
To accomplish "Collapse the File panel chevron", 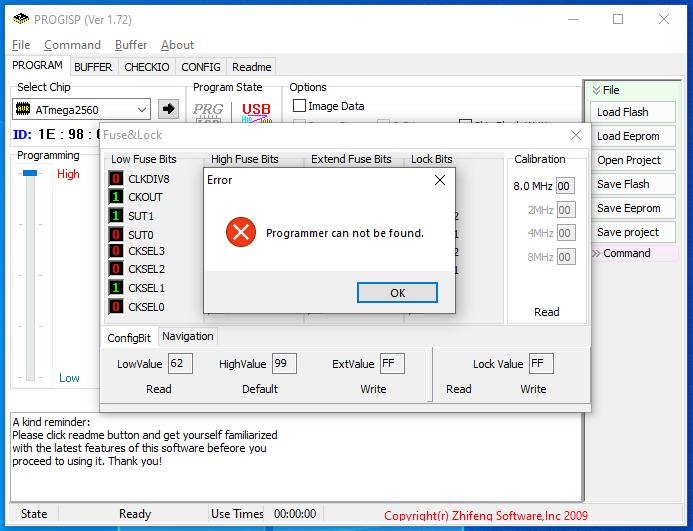I will click(x=596, y=90).
